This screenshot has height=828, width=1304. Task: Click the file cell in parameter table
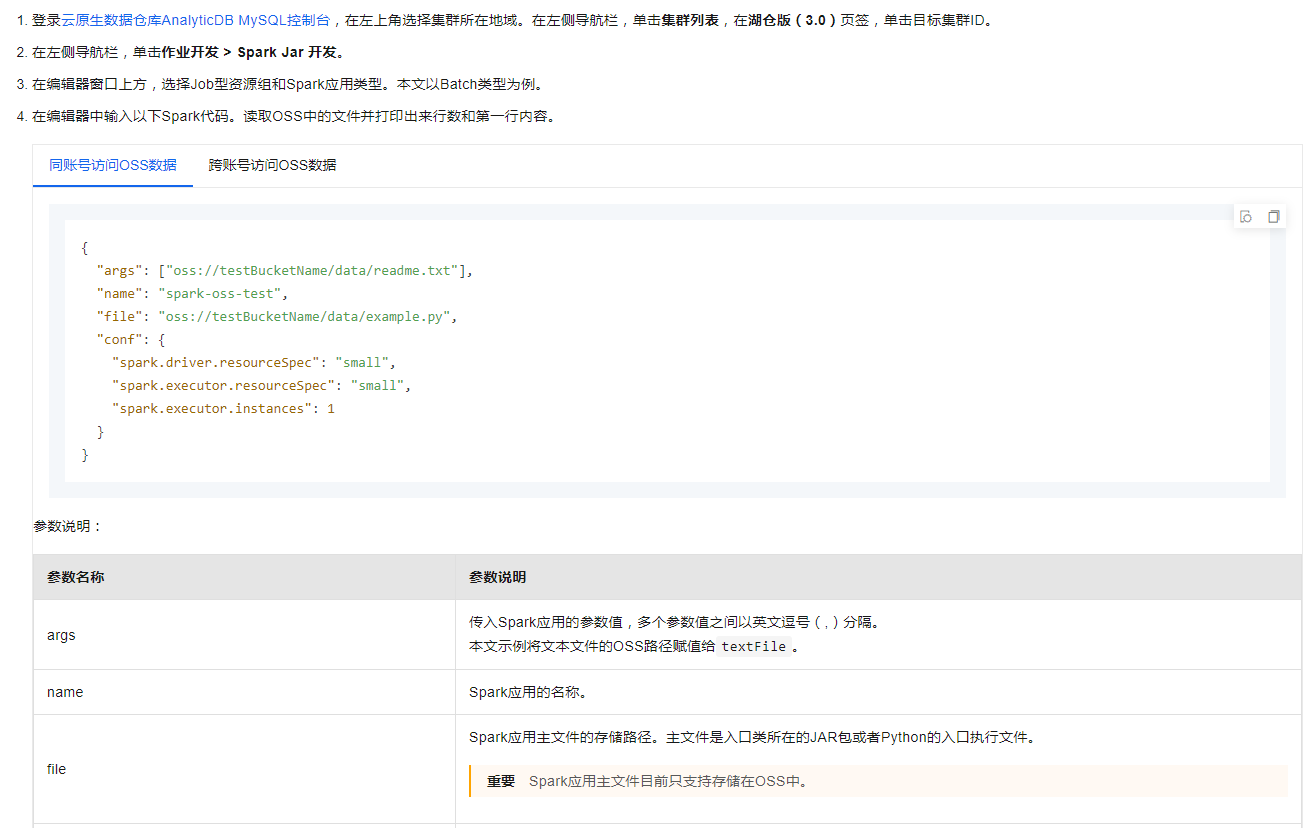pyautogui.click(x=244, y=769)
